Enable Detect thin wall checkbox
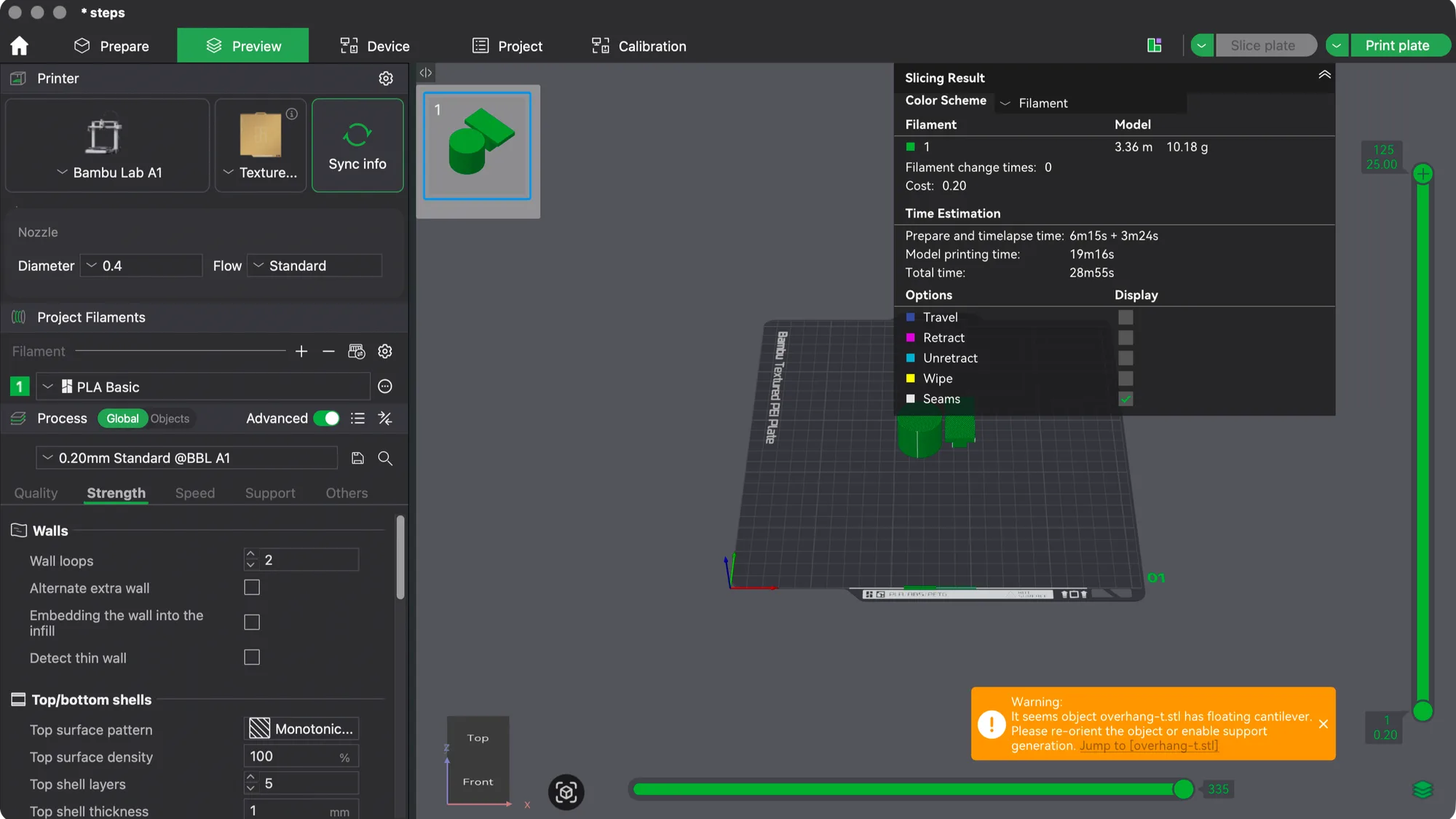Image resolution: width=1456 pixels, height=819 pixels. pyautogui.click(x=252, y=657)
